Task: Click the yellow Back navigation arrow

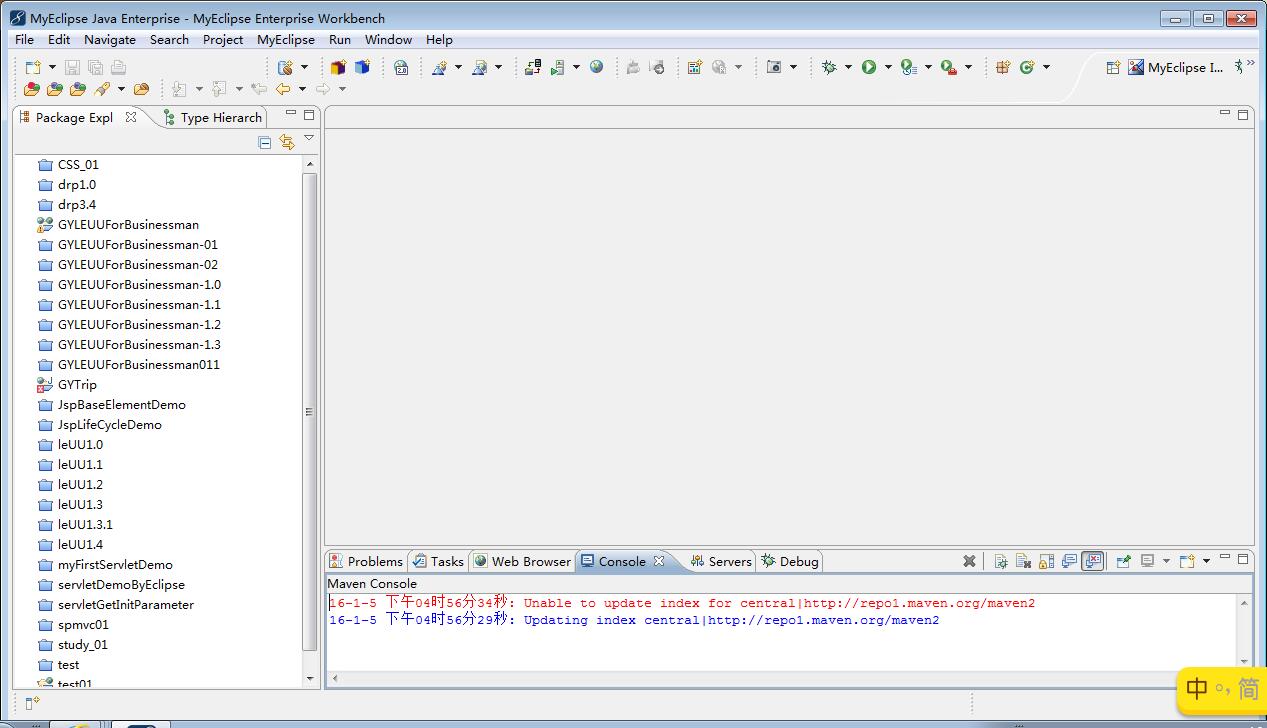Action: pyautogui.click(x=283, y=89)
